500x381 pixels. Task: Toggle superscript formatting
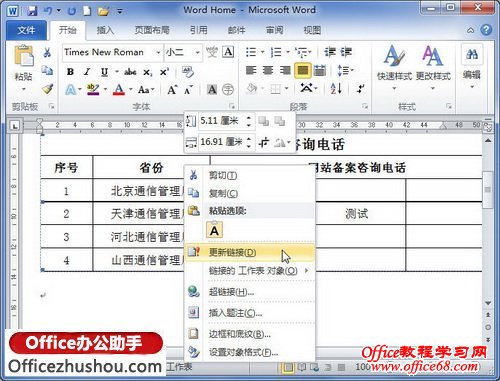(164, 72)
